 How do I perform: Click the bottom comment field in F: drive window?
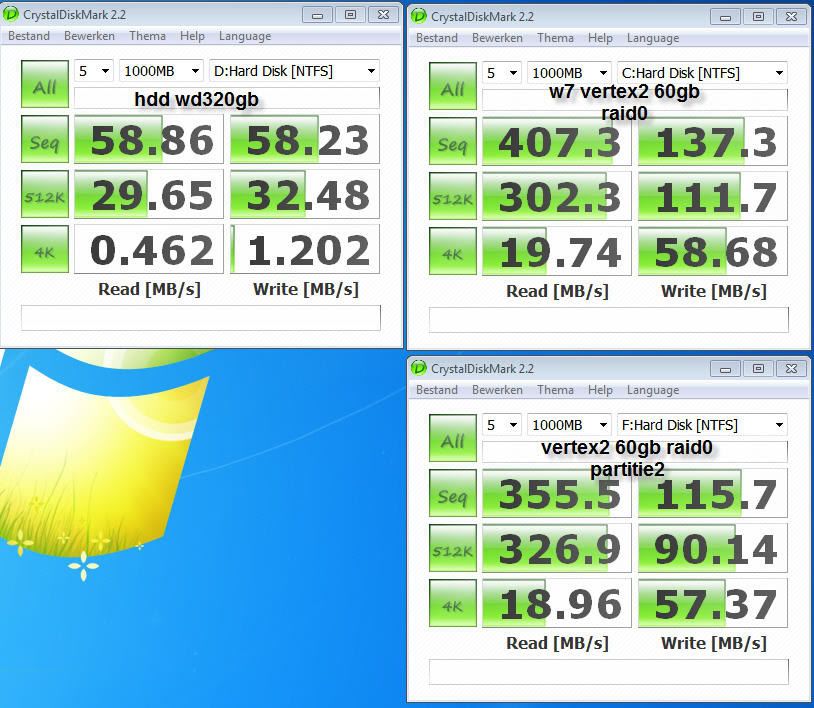point(609,672)
